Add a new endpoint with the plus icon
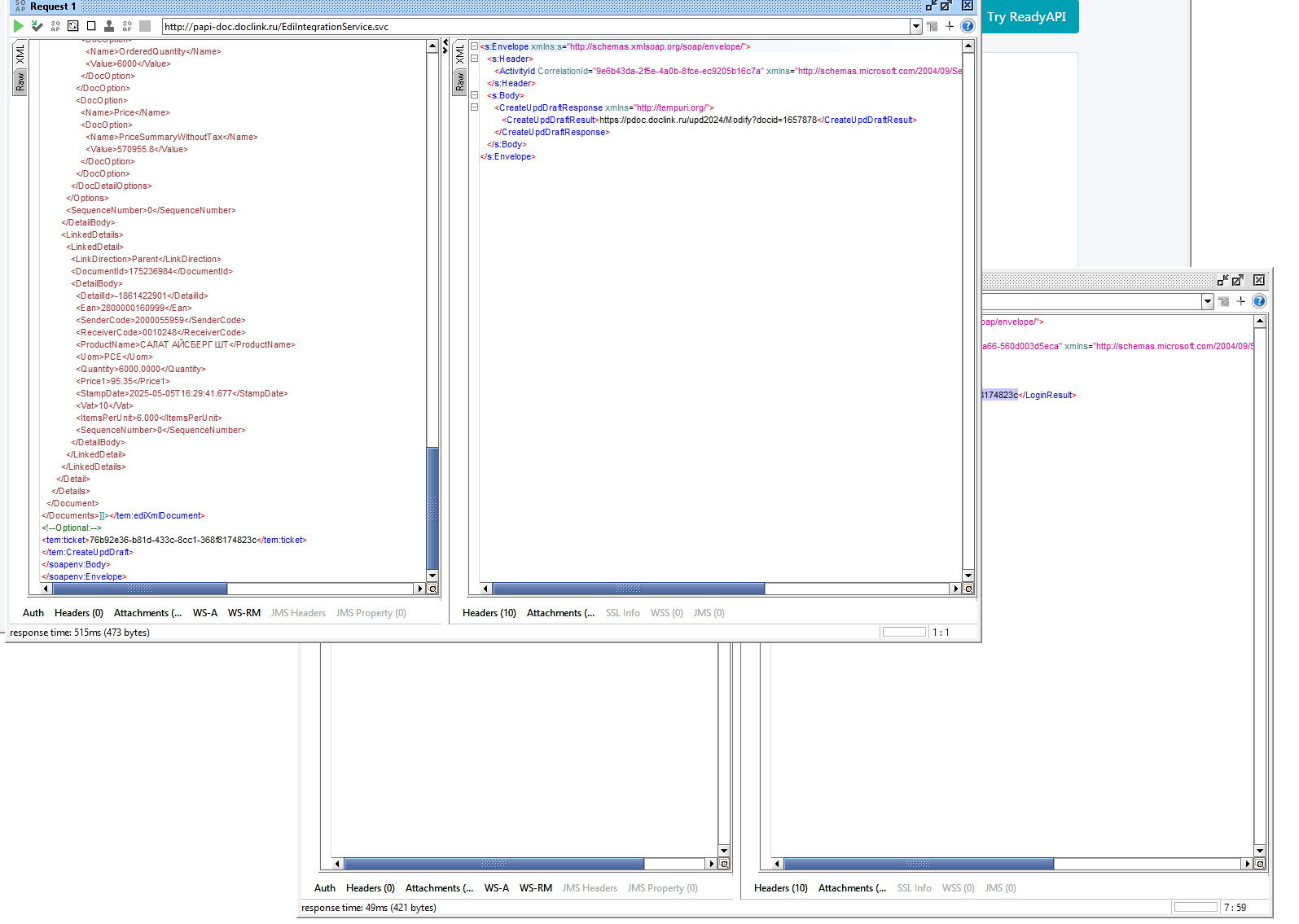This screenshot has width=1299, height=924. pos(950,26)
